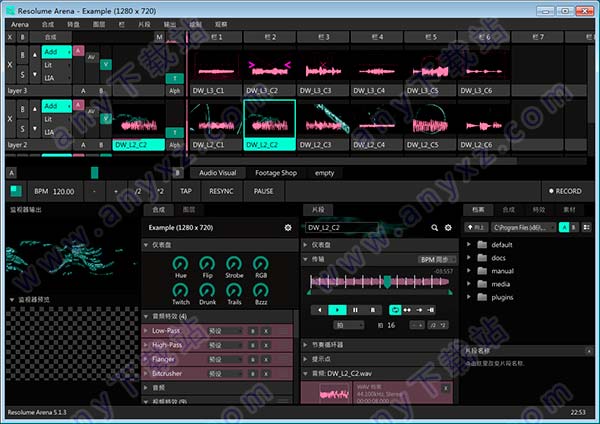Move layer 2 down with arrow

click(35, 129)
